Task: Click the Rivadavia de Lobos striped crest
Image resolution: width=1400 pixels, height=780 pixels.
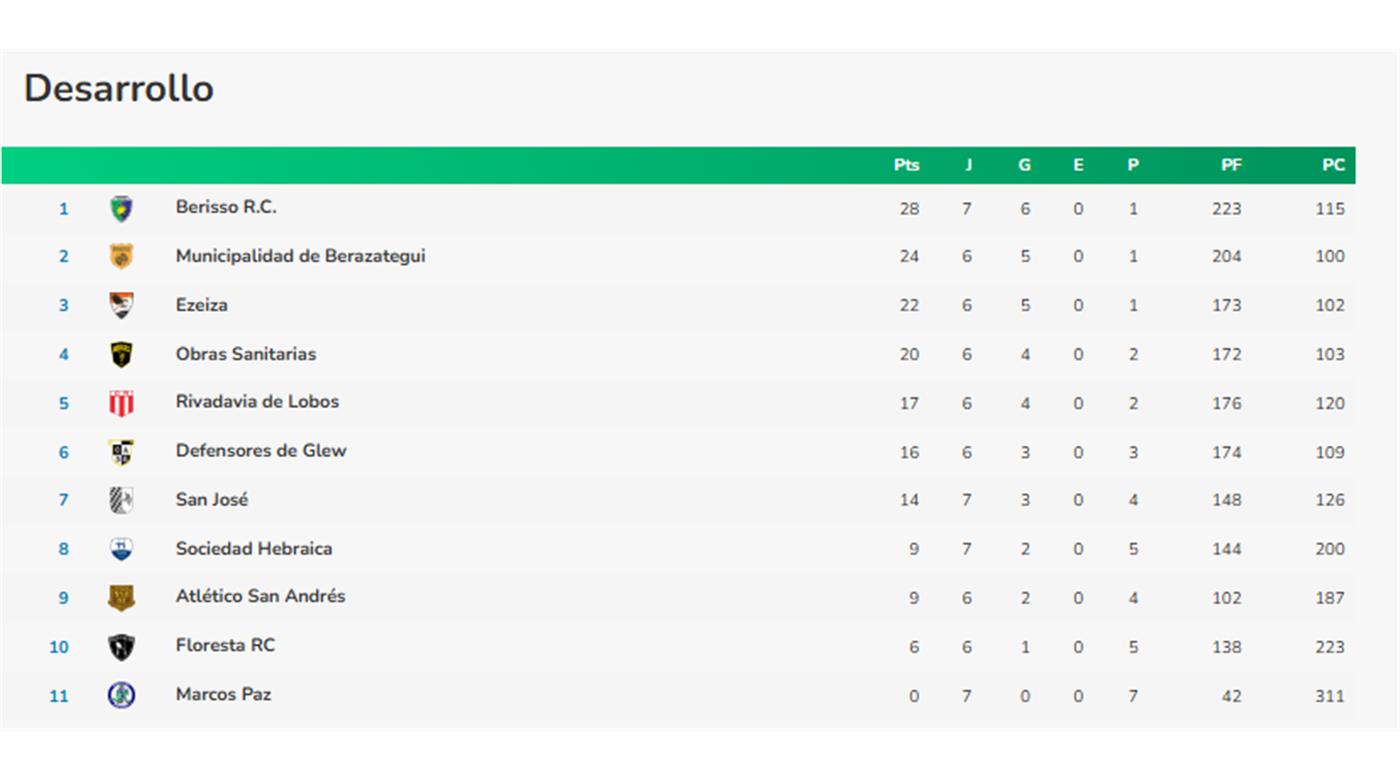Action: tap(121, 403)
